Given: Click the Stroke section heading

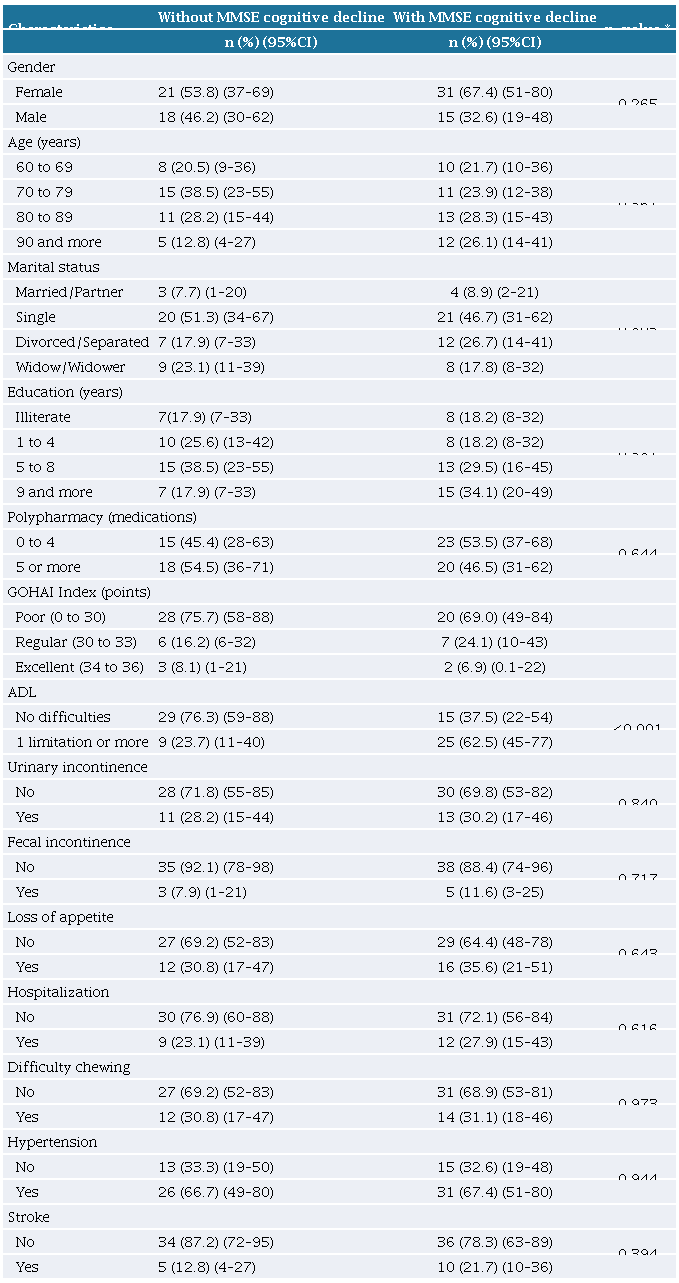Looking at the screenshot, I should point(28,1217).
